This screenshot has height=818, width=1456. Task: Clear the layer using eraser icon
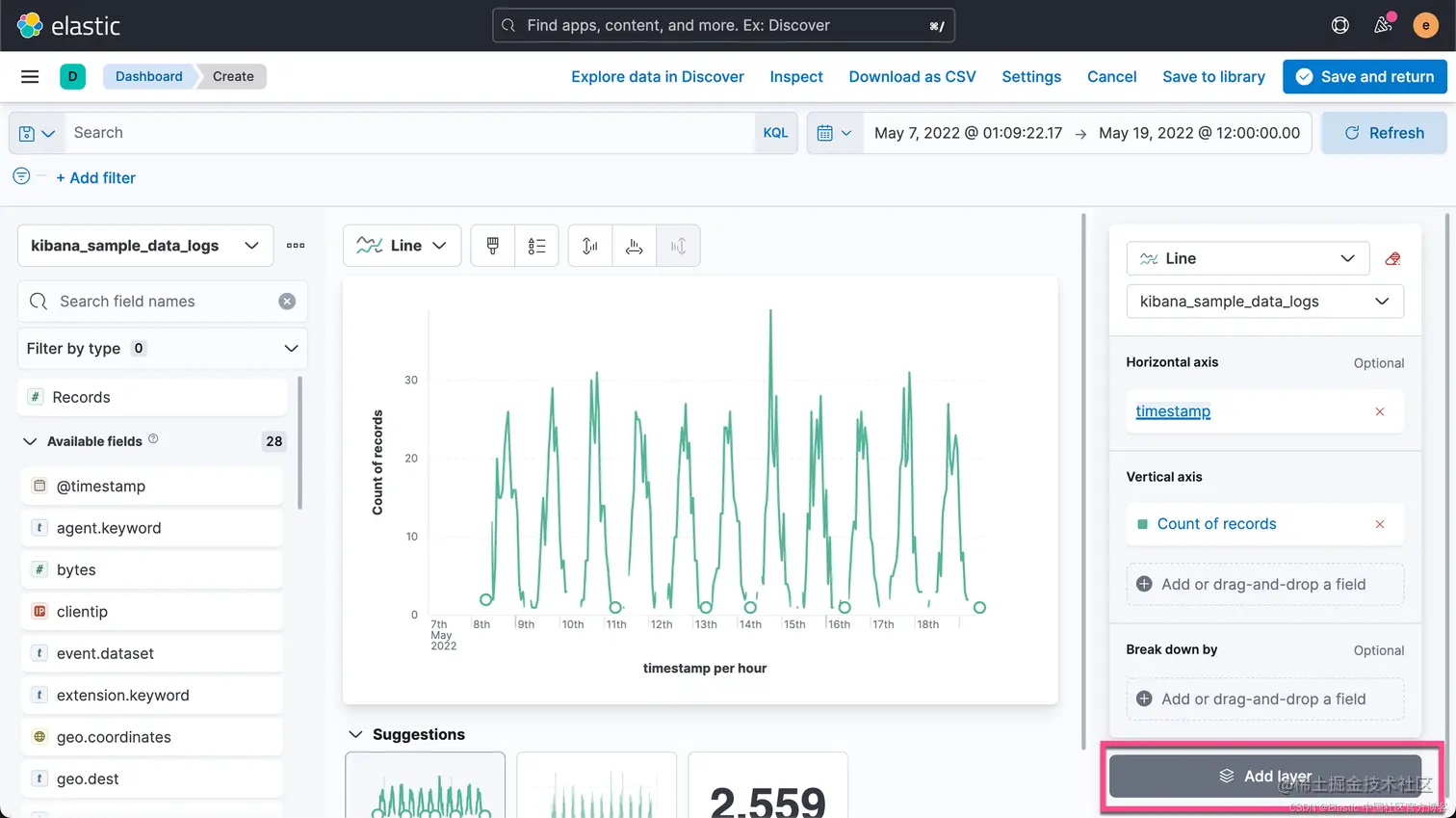pyautogui.click(x=1392, y=258)
